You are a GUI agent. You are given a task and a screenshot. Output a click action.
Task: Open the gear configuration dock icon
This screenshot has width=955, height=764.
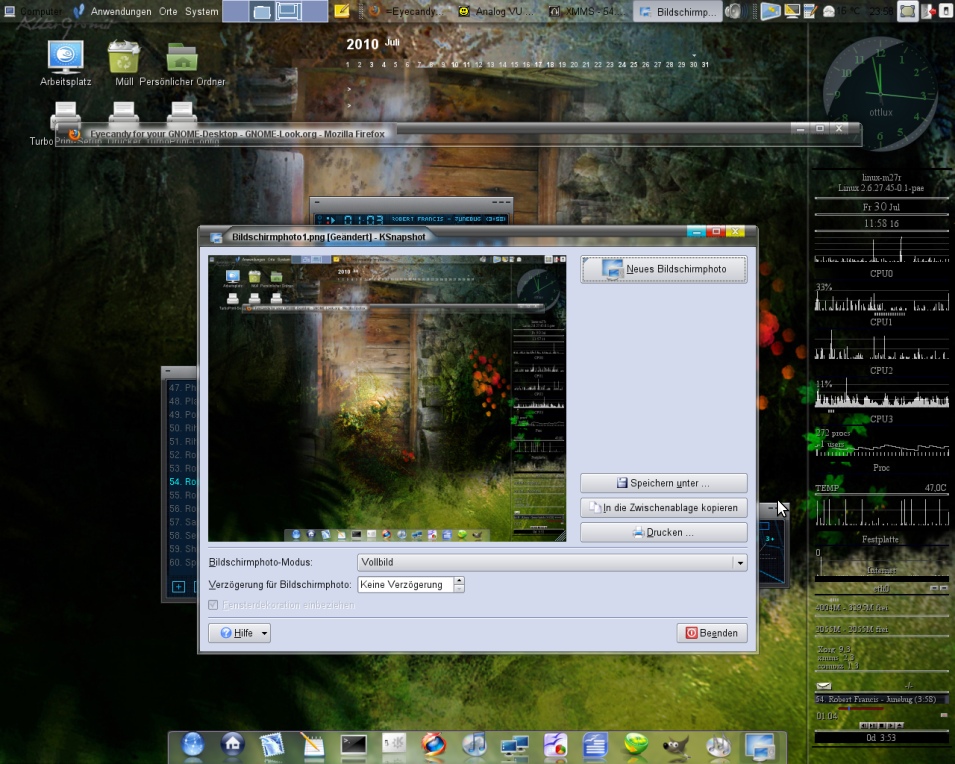click(394, 743)
